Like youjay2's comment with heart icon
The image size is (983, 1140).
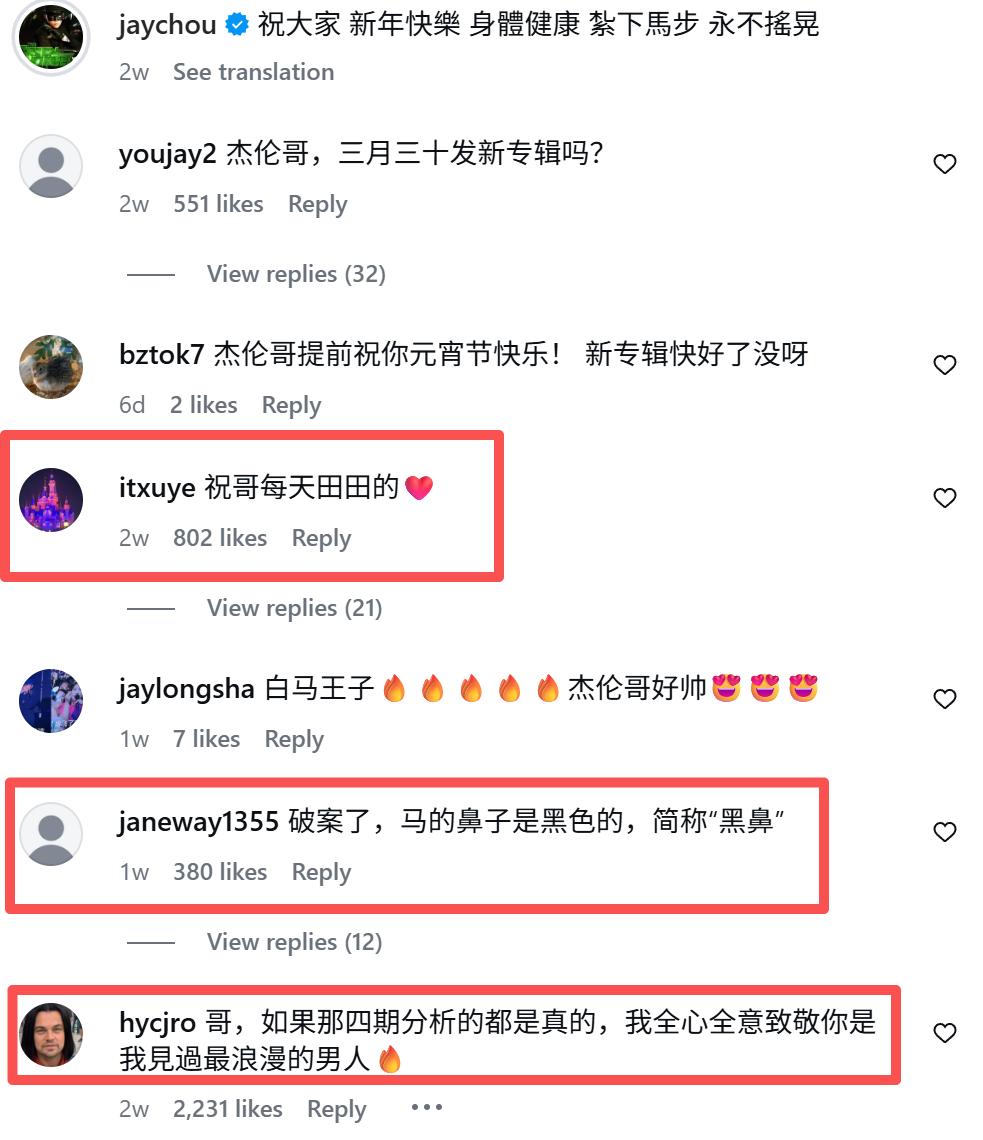(x=944, y=164)
